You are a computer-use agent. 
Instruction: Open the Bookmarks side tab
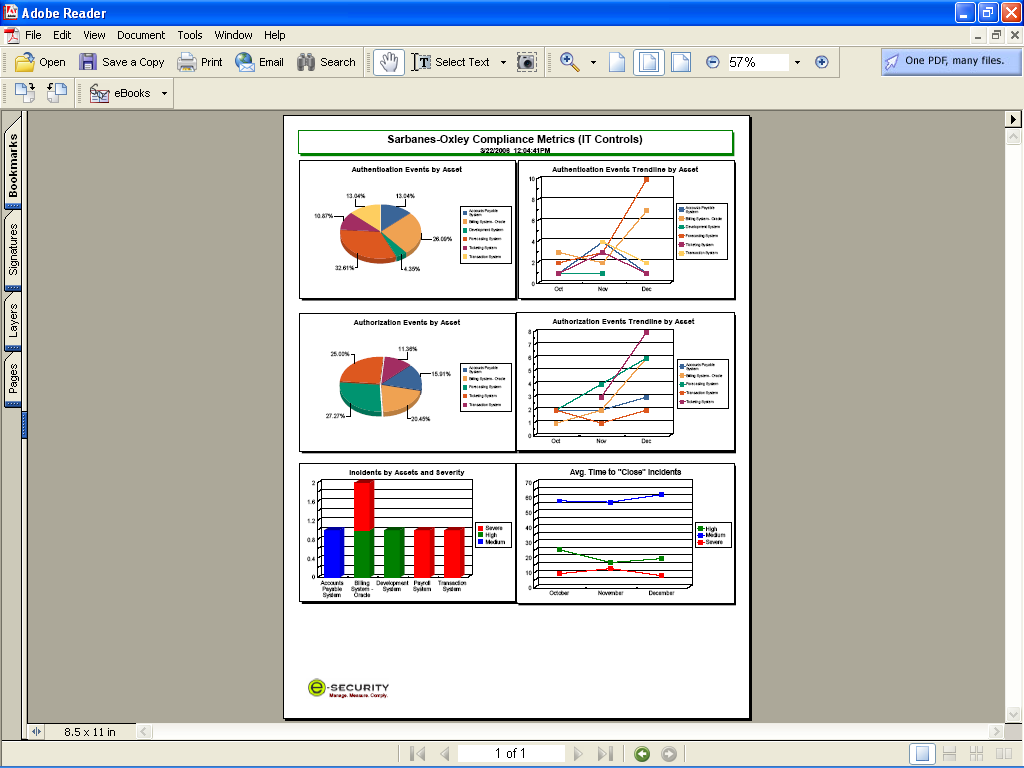click(12, 165)
